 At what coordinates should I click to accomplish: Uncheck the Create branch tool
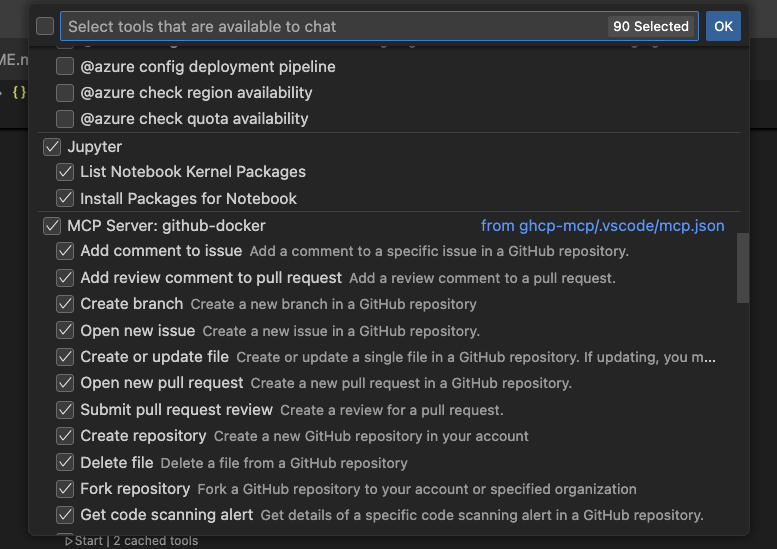65,304
